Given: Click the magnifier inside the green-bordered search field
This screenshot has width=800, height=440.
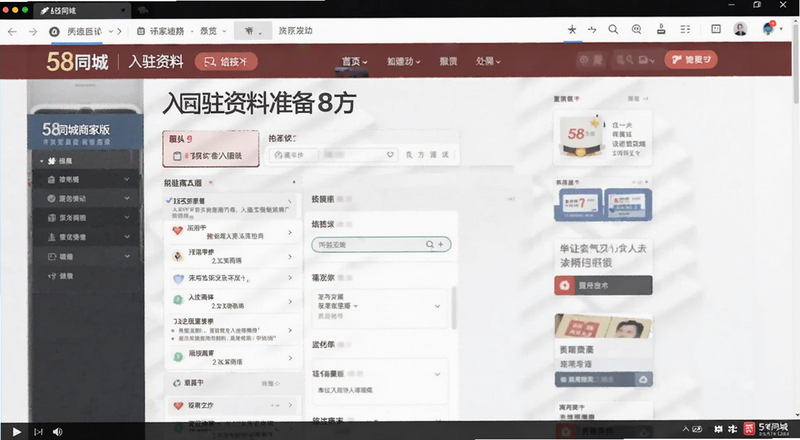Looking at the screenshot, I should (x=430, y=245).
